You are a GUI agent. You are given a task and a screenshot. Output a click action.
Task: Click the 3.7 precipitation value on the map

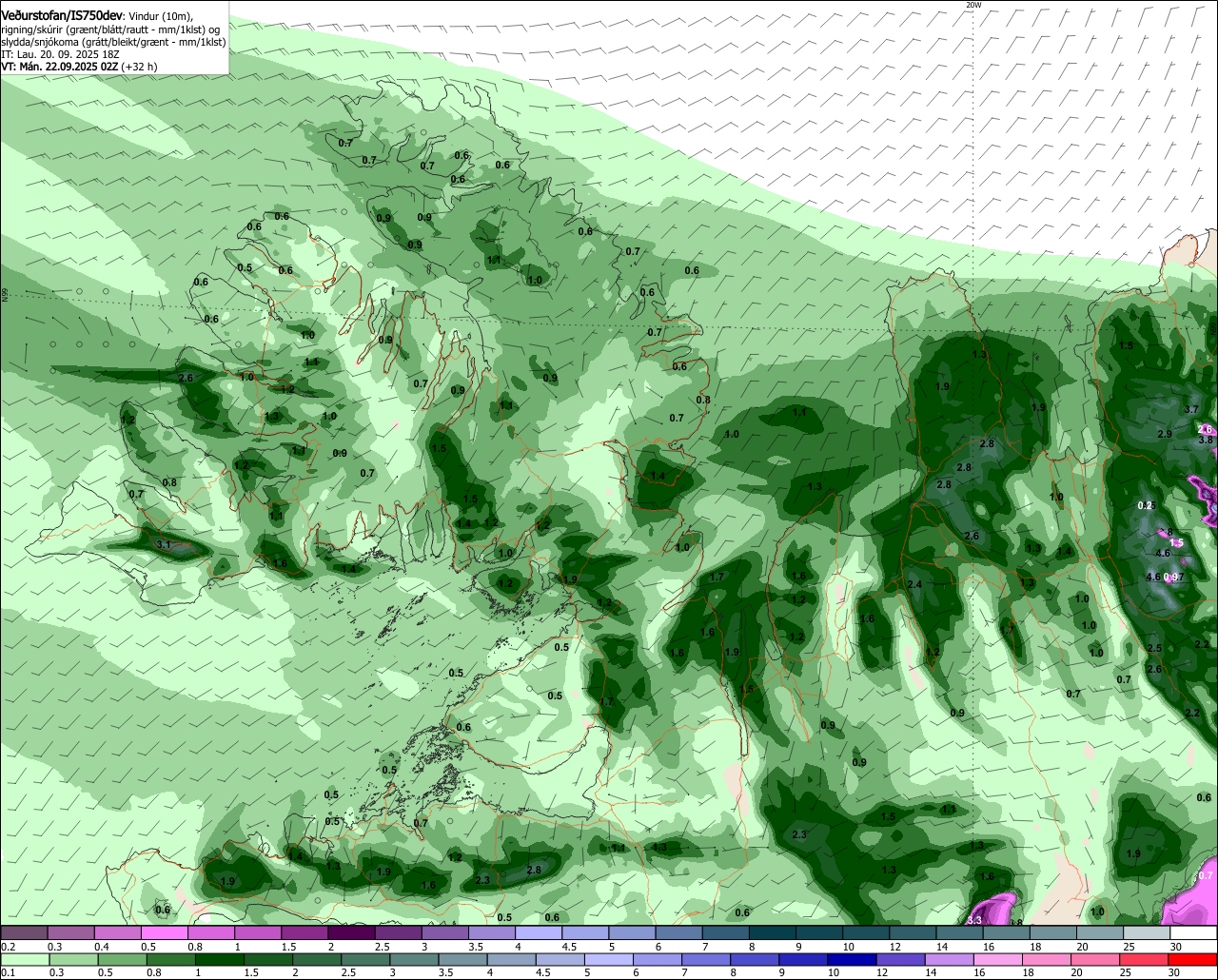[x=1190, y=409]
